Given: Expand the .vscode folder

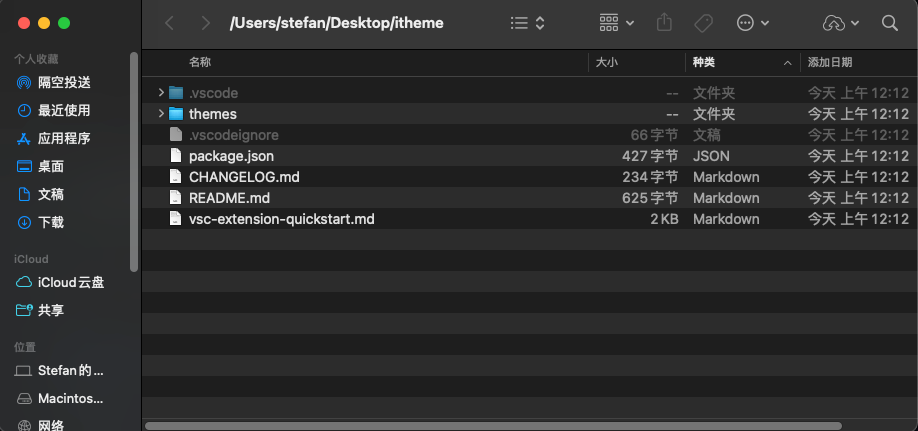Looking at the screenshot, I should [161, 93].
